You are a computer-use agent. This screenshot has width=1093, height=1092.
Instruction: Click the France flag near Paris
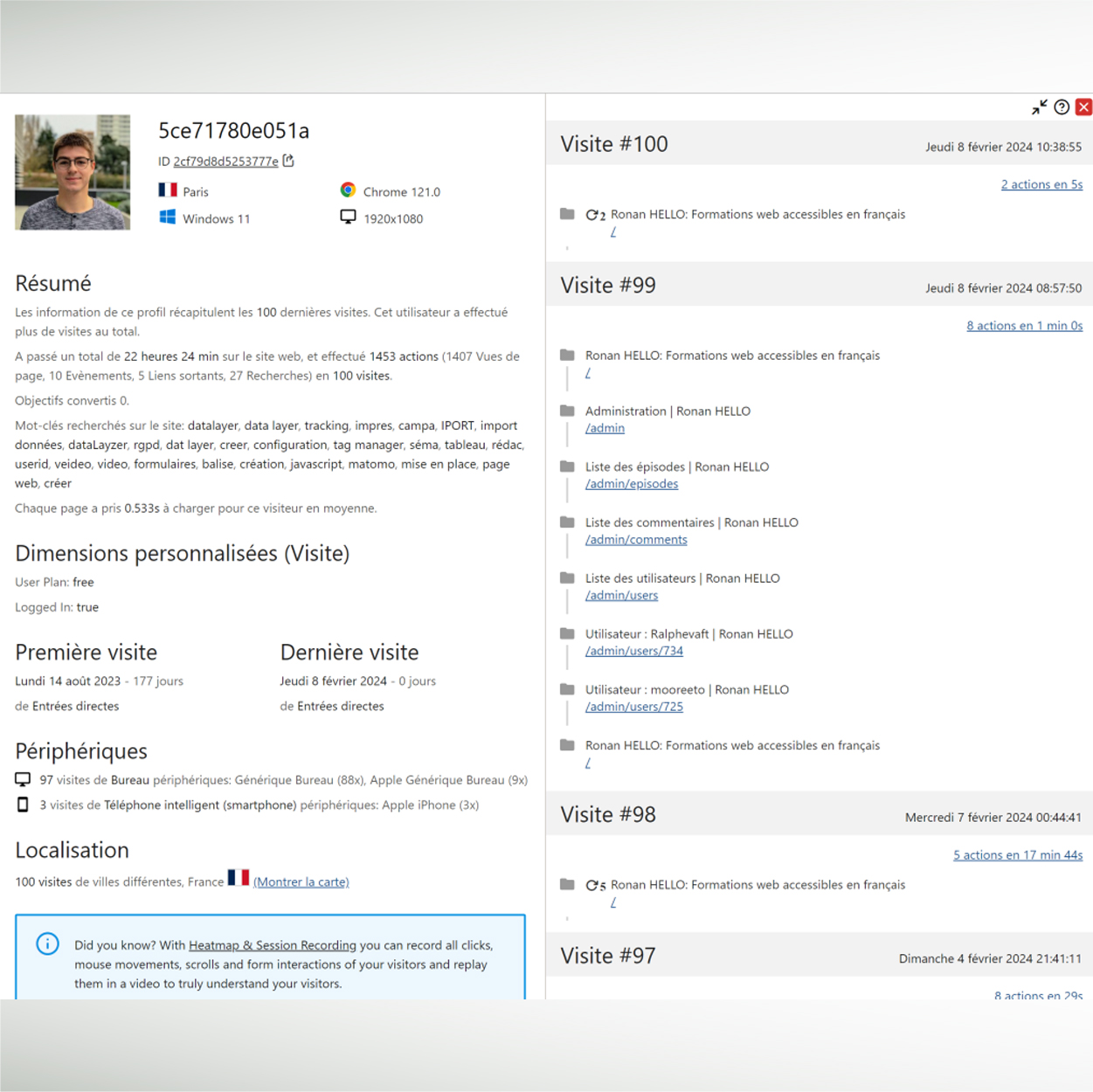click(168, 190)
